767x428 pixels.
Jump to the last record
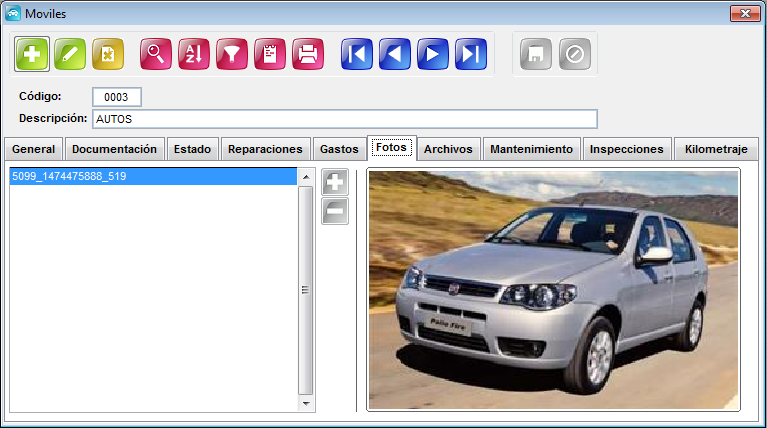coord(471,54)
